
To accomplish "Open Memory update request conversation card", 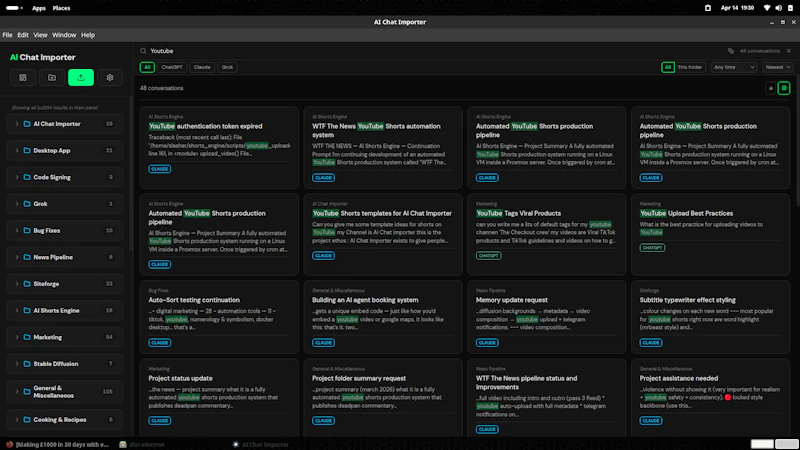I will [546, 317].
